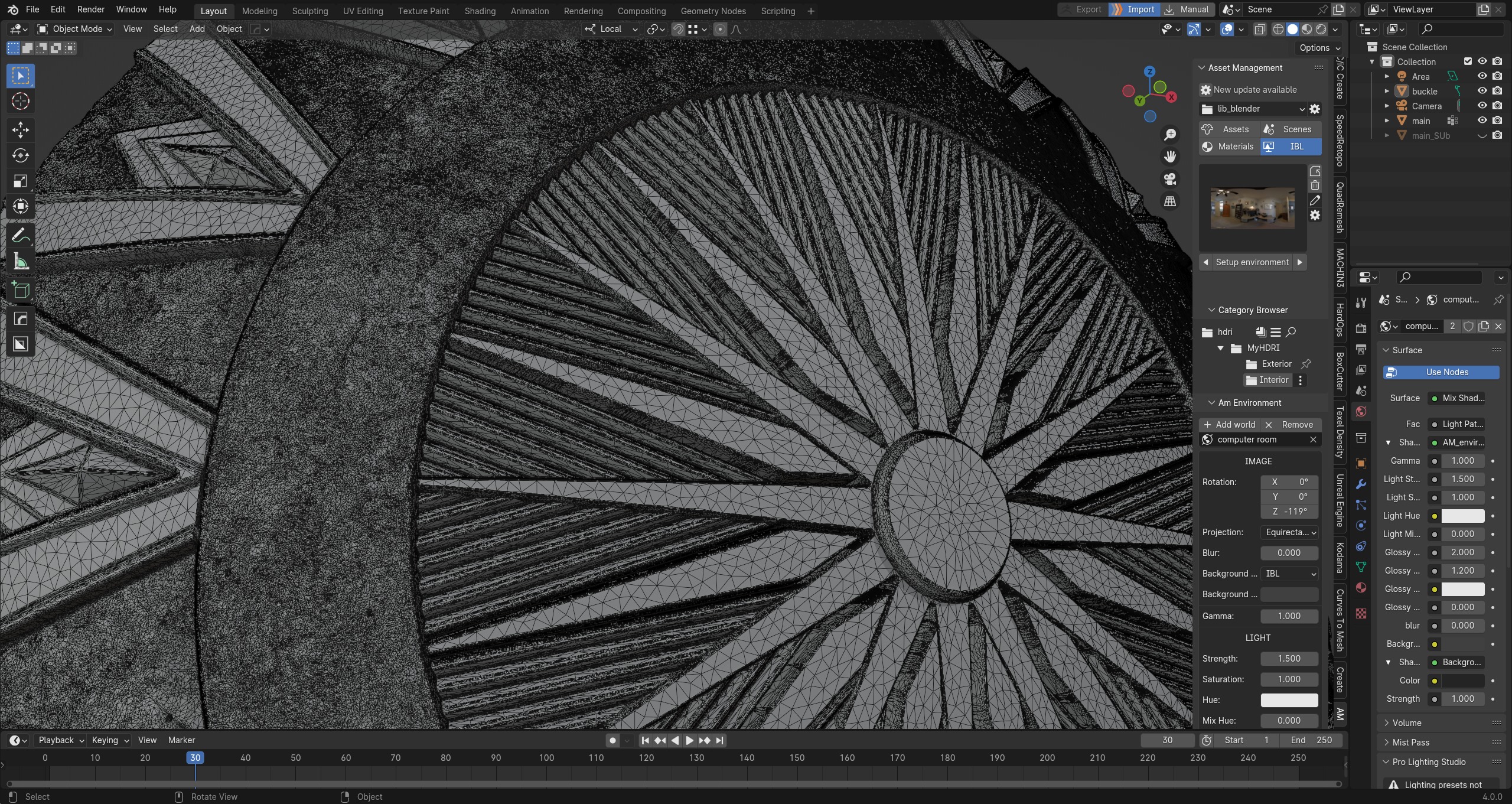Open the IBL tab in Asset Management

click(x=1291, y=147)
